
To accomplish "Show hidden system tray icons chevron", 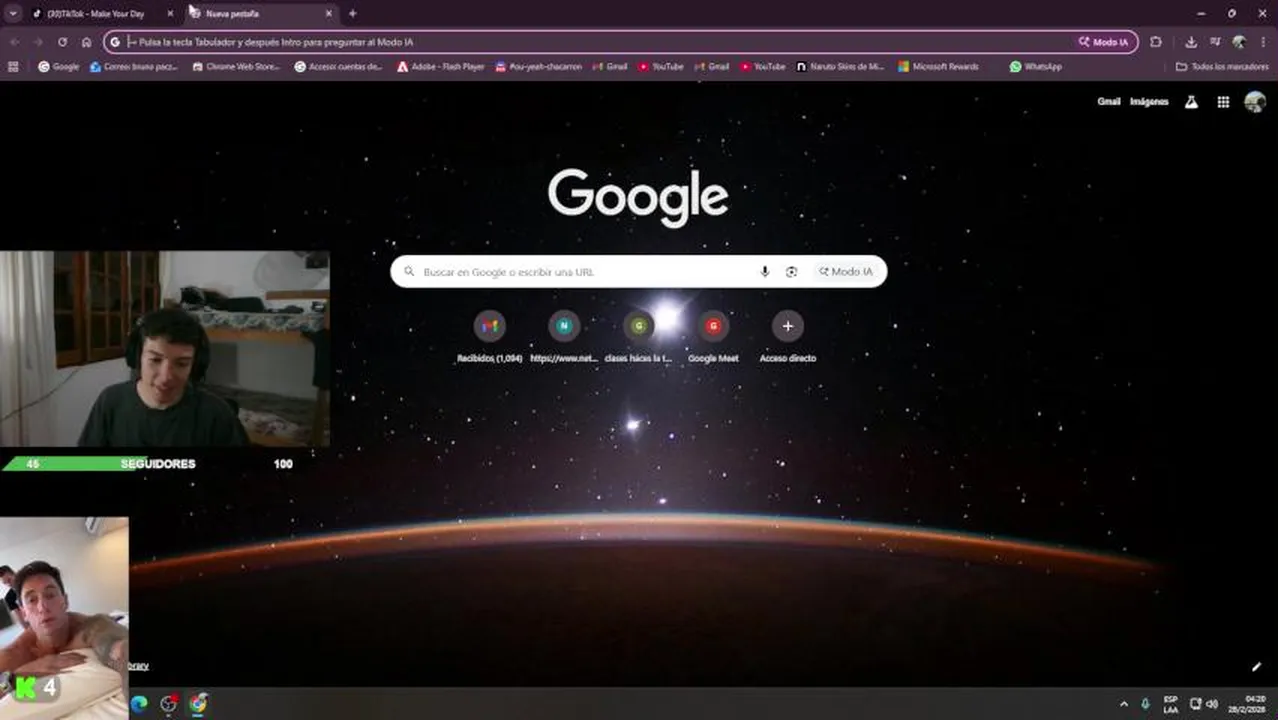I will point(1124,704).
